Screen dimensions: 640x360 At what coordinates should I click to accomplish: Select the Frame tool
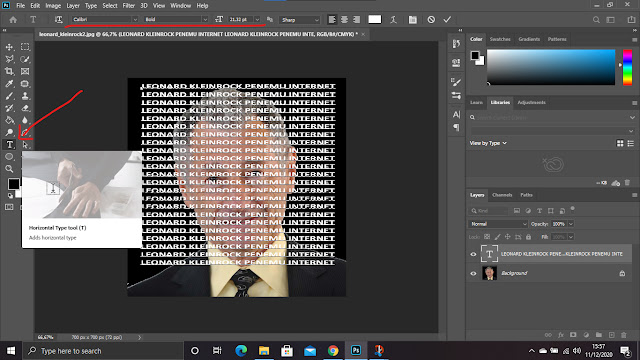point(25,72)
